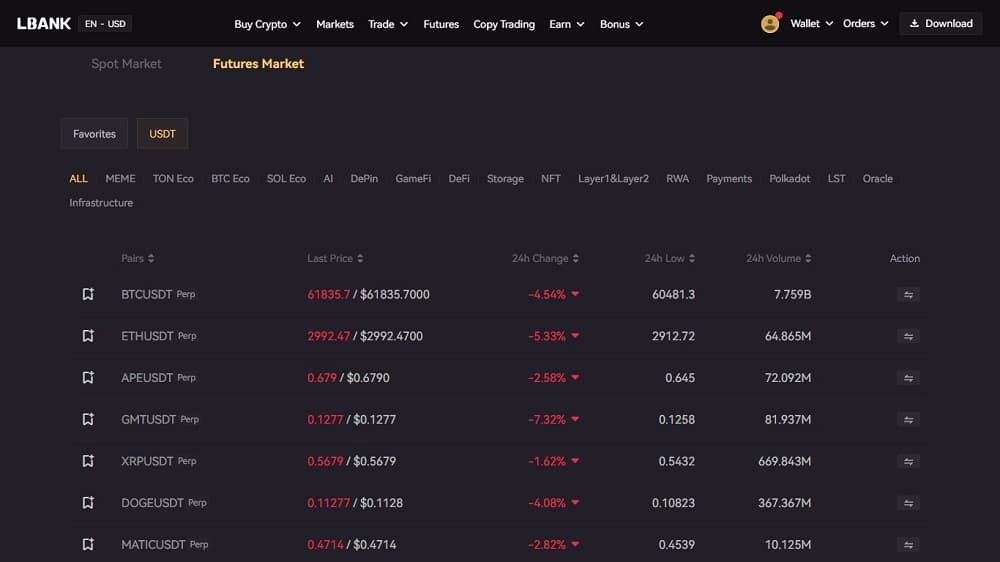Sort by 24h Low column
This screenshot has width=1000, height=562.
pyautogui.click(x=670, y=258)
